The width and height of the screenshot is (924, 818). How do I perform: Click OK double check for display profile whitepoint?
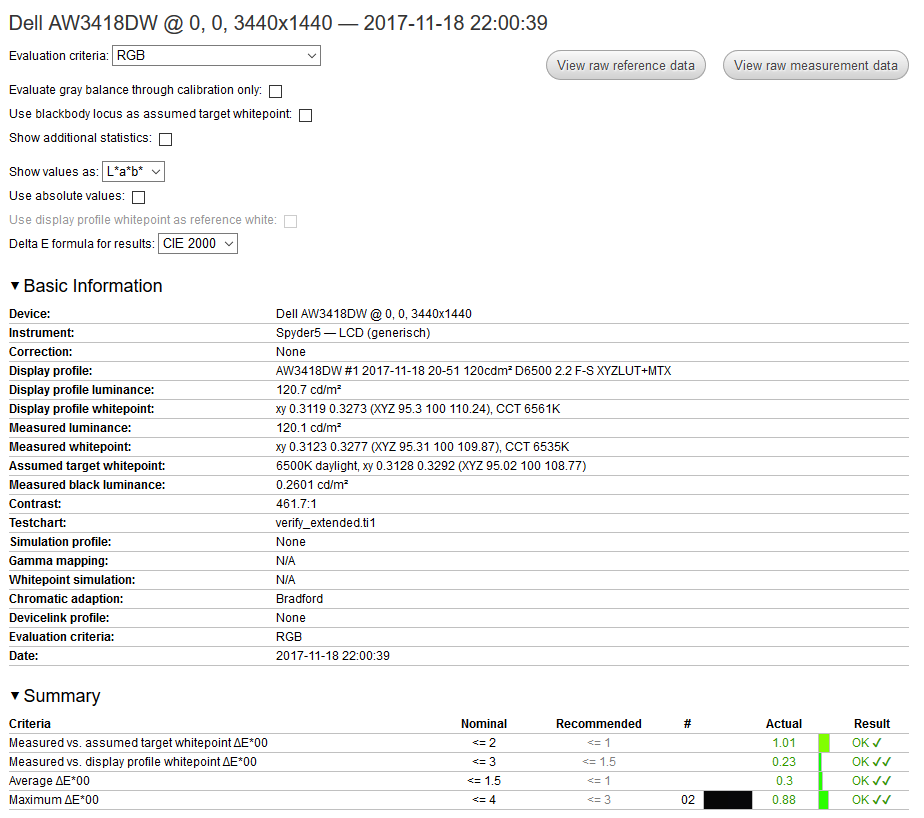[871, 761]
